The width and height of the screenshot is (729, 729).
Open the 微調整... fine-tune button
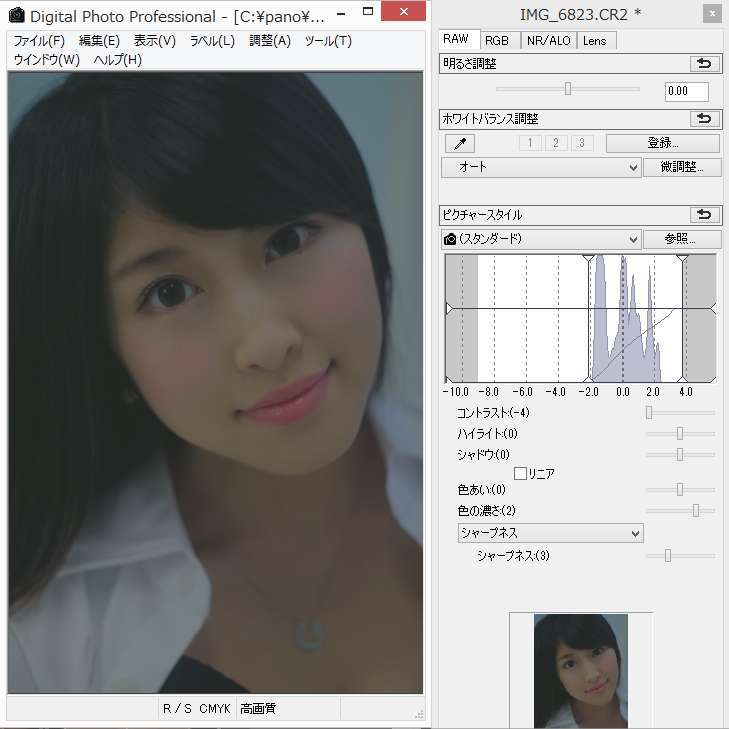(682, 167)
